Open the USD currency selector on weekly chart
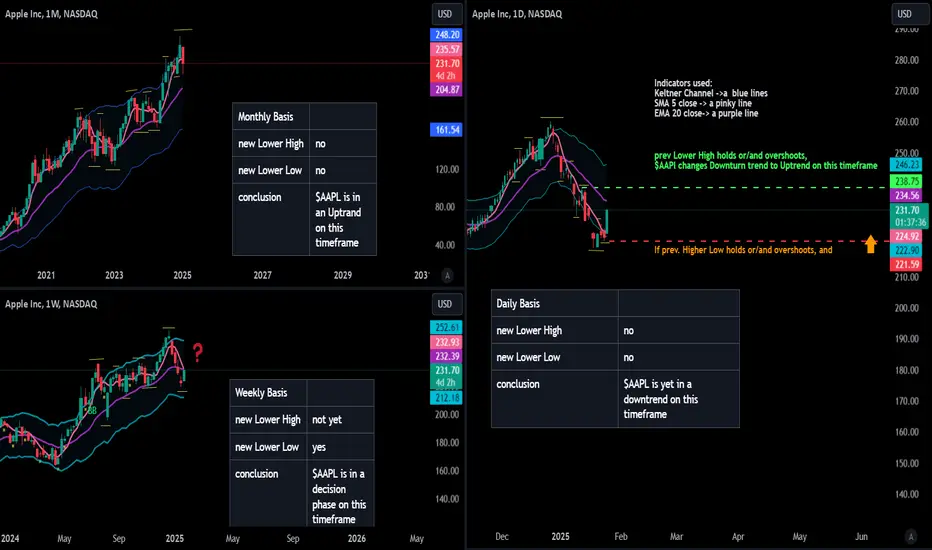This screenshot has width=932, height=550. tap(445, 304)
